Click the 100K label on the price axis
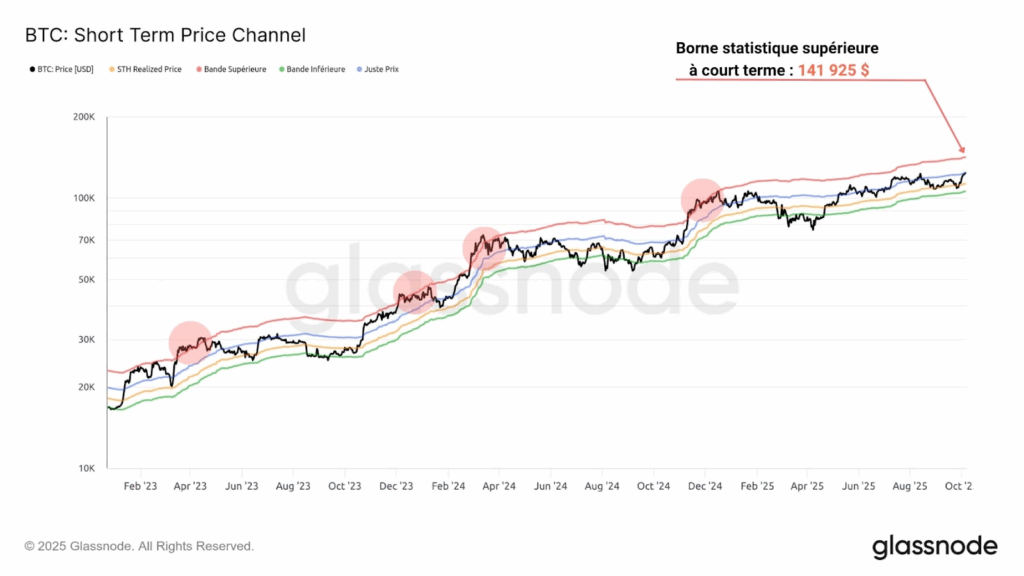 tap(81, 198)
